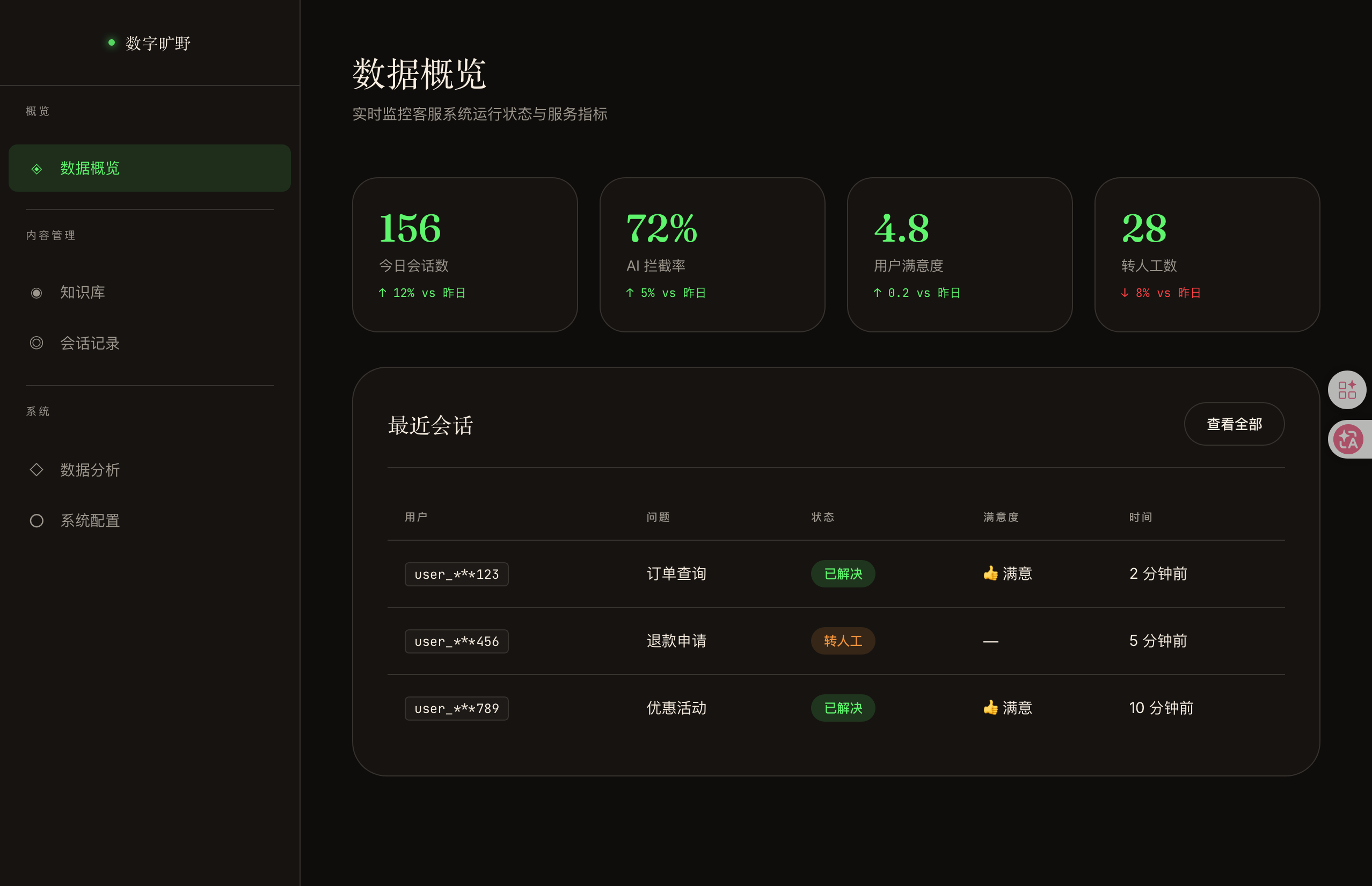The image size is (1372, 886).
Task: Click the green dot beside 数字旷野
Action: [x=112, y=42]
